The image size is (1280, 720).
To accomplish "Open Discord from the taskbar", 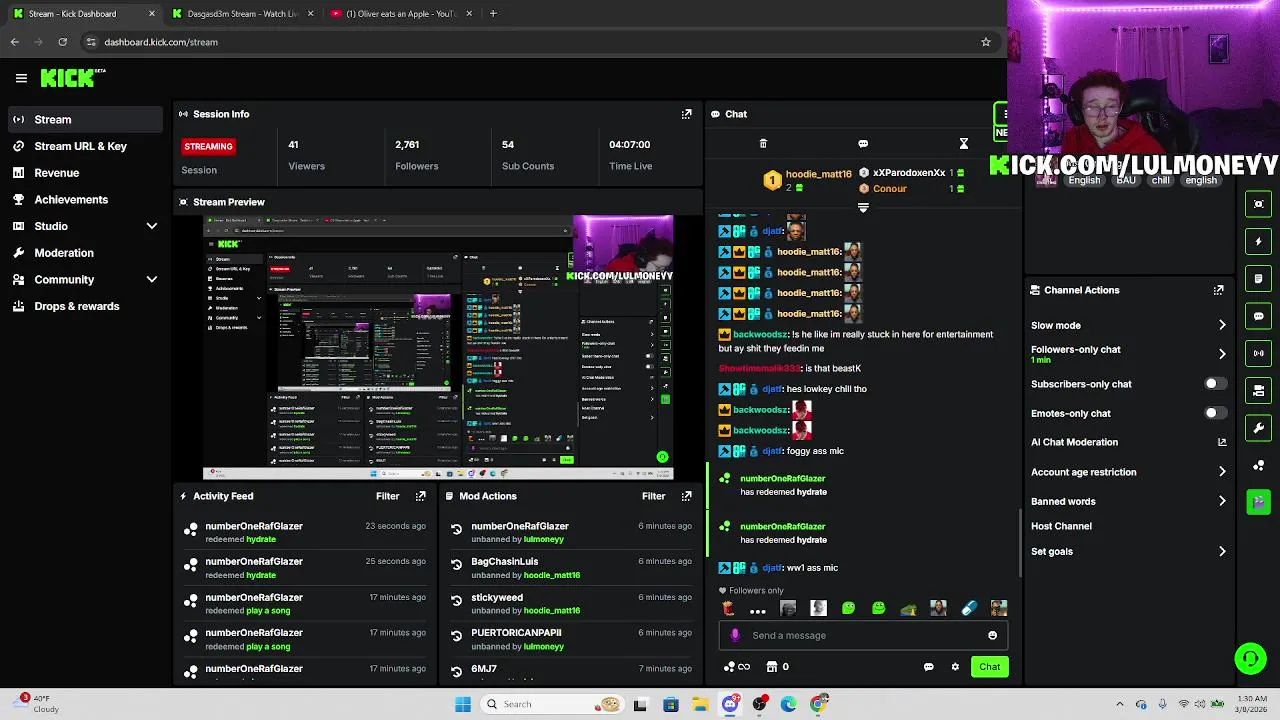I will click(730, 704).
